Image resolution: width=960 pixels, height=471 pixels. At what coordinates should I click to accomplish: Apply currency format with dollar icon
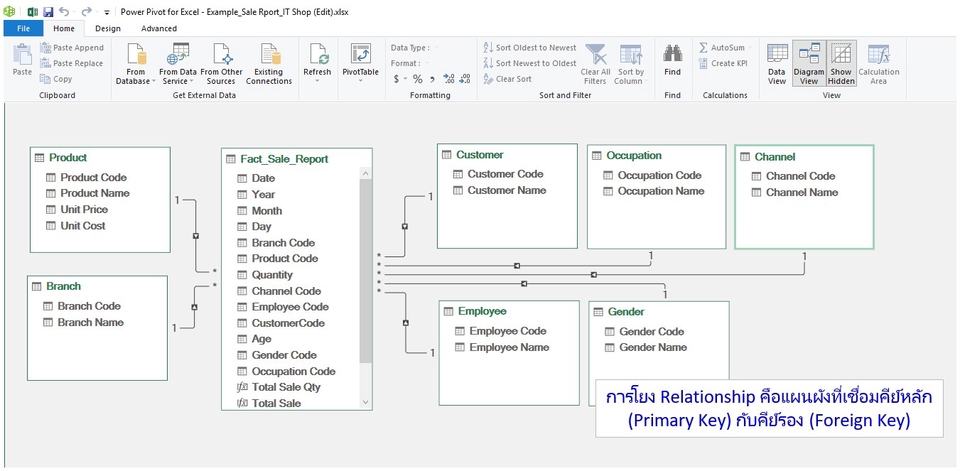click(x=398, y=78)
